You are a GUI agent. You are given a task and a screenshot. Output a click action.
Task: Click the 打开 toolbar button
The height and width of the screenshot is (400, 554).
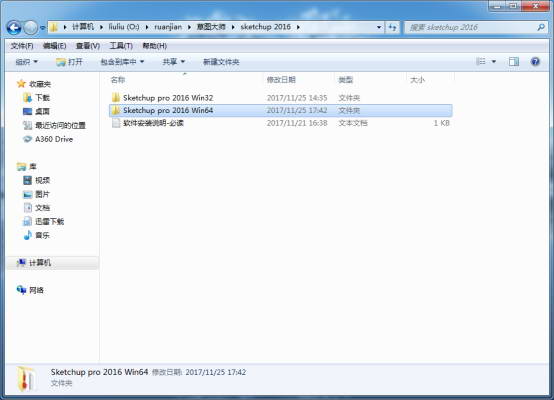coord(69,62)
